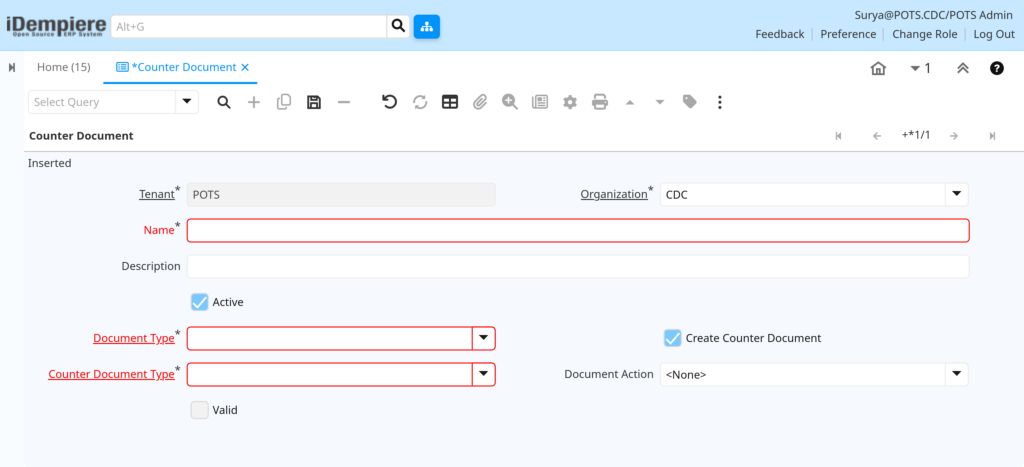Focus the Alt+G global search box
The width and height of the screenshot is (1024, 467).
(x=249, y=27)
